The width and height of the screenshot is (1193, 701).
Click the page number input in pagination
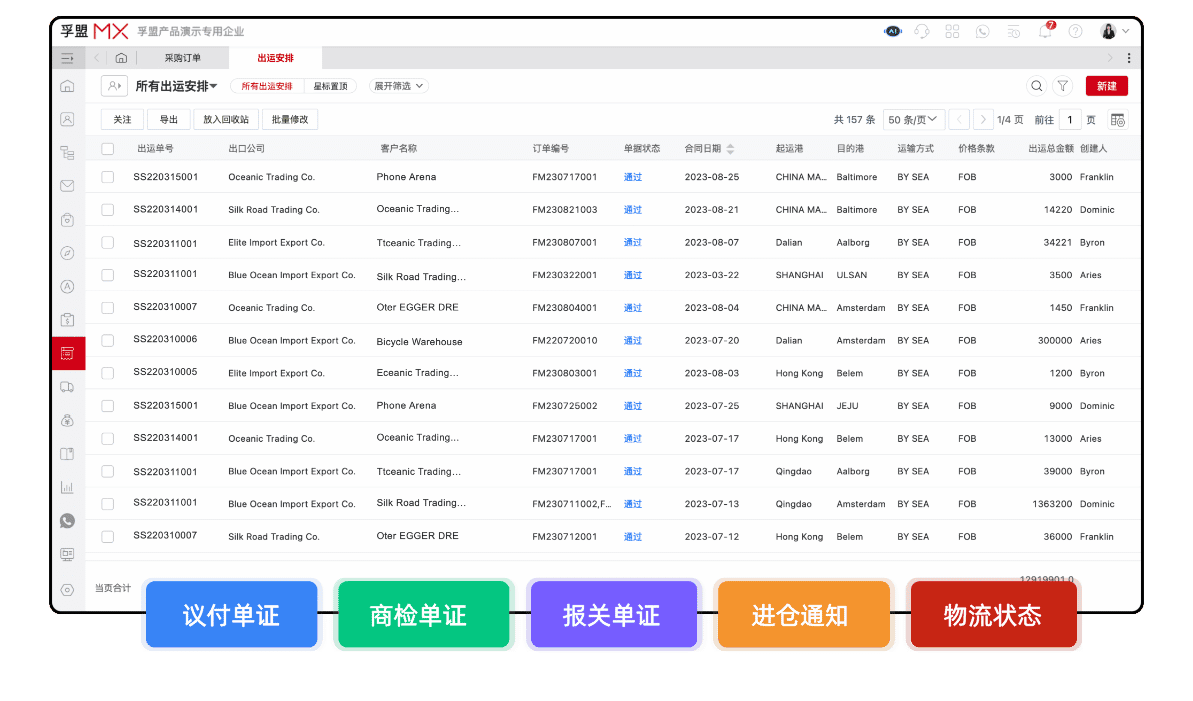click(1070, 119)
